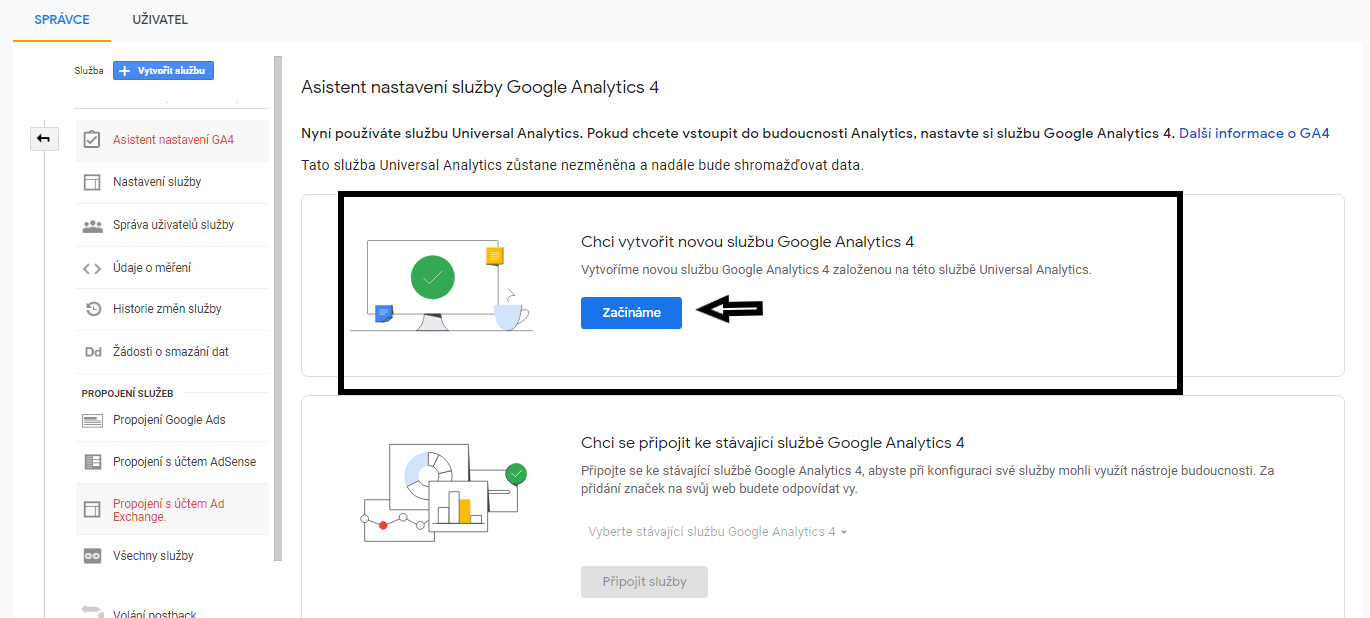The width and height of the screenshot is (1370, 618).
Task: Click the Údaje o měření code brackets icon
Action: tap(92, 268)
